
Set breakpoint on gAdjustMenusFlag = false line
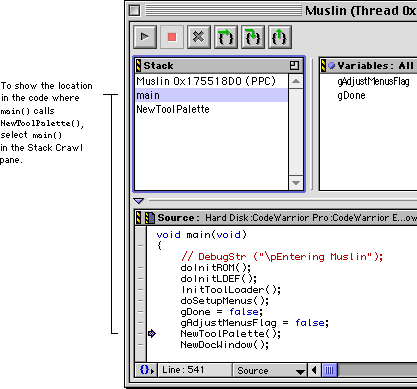(140, 323)
